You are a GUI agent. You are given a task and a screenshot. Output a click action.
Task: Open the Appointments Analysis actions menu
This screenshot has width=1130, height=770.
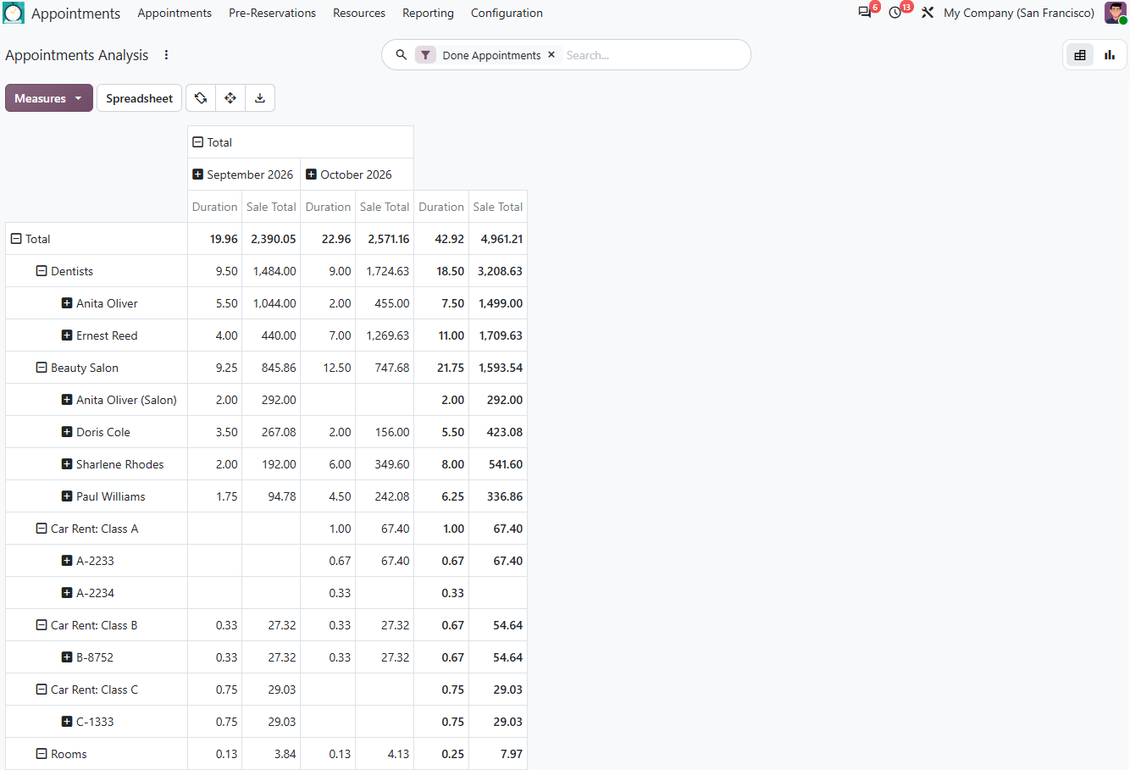166,55
